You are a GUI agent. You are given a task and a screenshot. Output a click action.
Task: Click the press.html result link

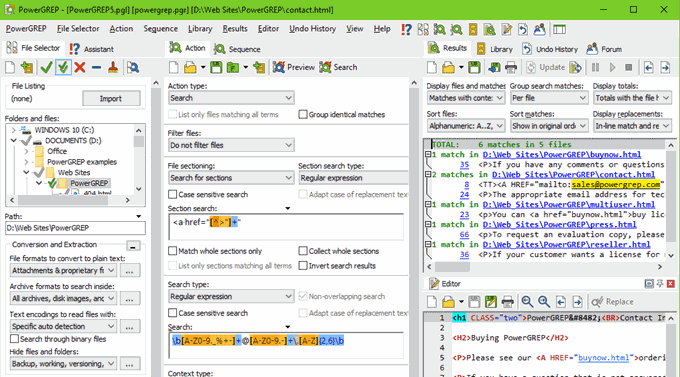tap(559, 224)
